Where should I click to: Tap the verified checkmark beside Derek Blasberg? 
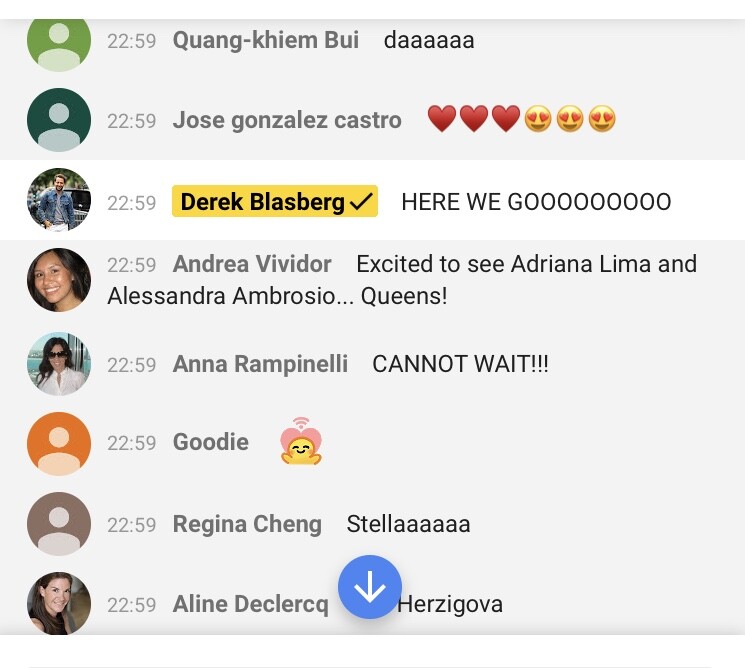361,202
